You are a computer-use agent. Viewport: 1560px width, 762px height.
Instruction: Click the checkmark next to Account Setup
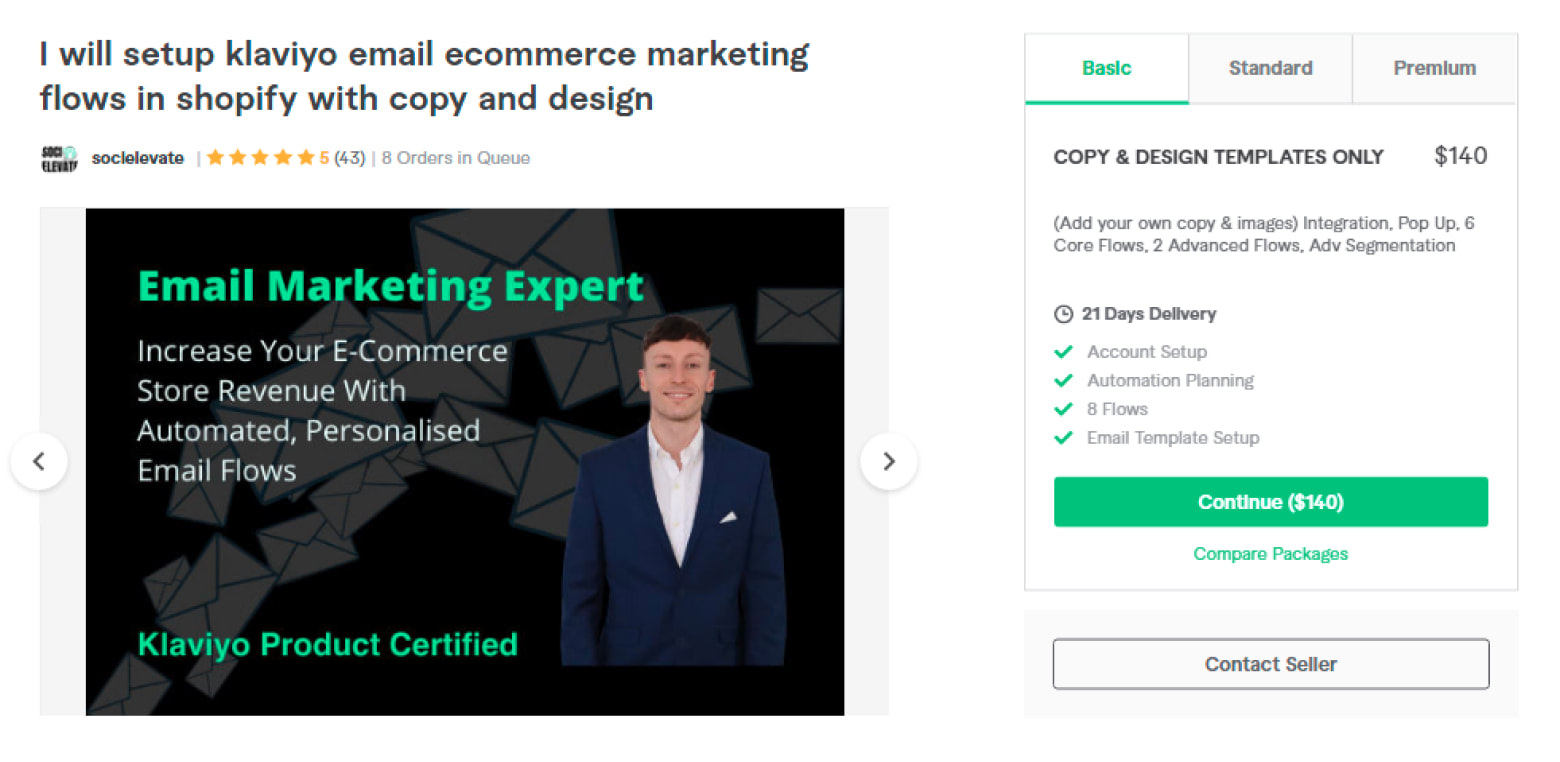tap(1064, 352)
